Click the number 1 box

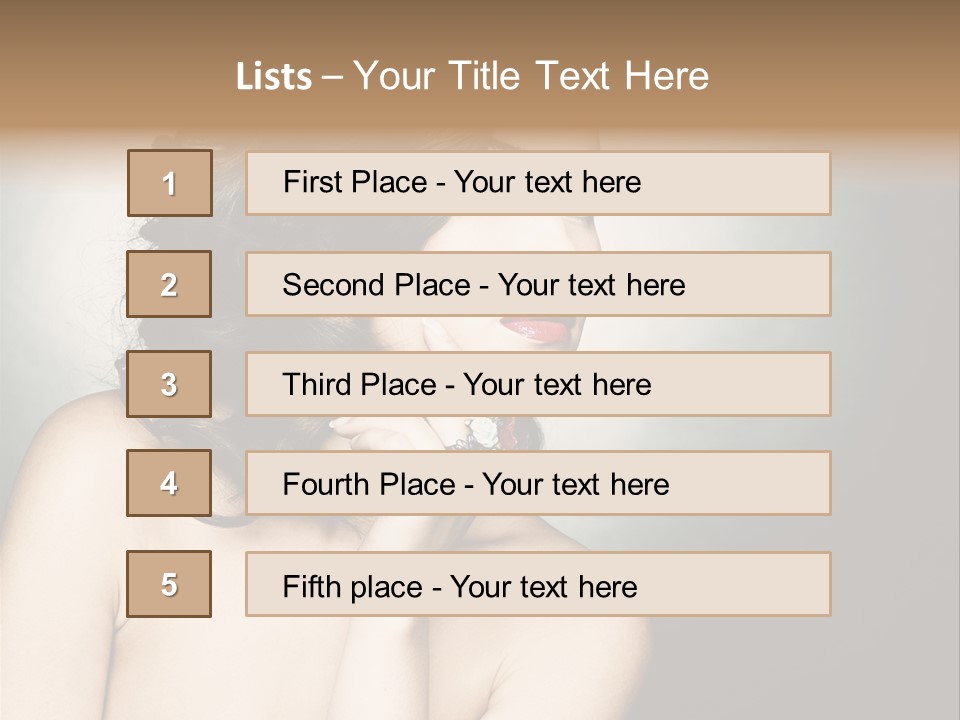pos(169,183)
